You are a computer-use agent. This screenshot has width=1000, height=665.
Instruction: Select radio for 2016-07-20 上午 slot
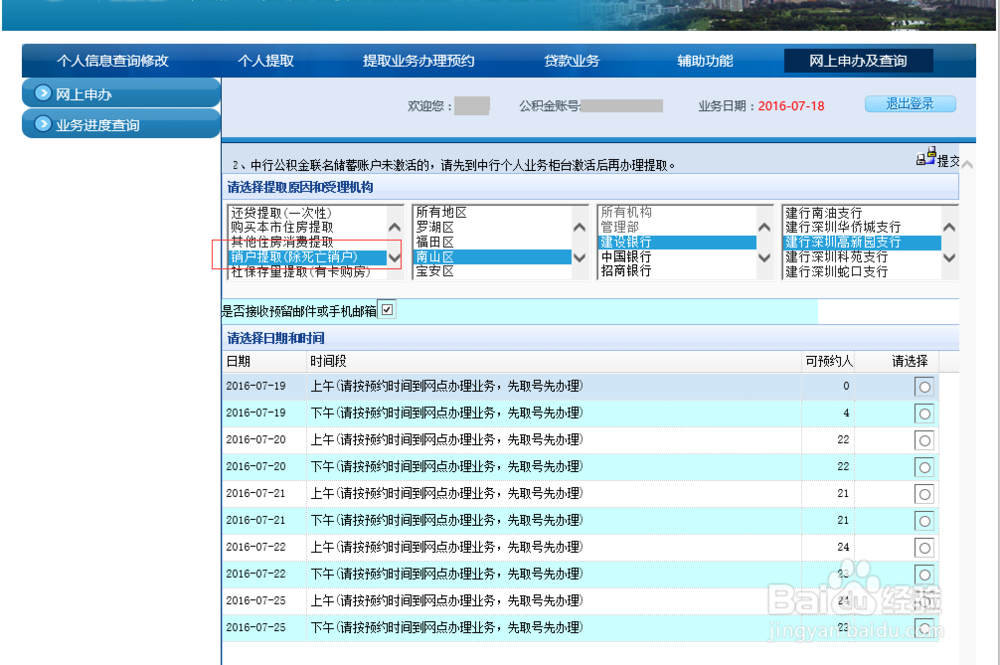tap(924, 441)
